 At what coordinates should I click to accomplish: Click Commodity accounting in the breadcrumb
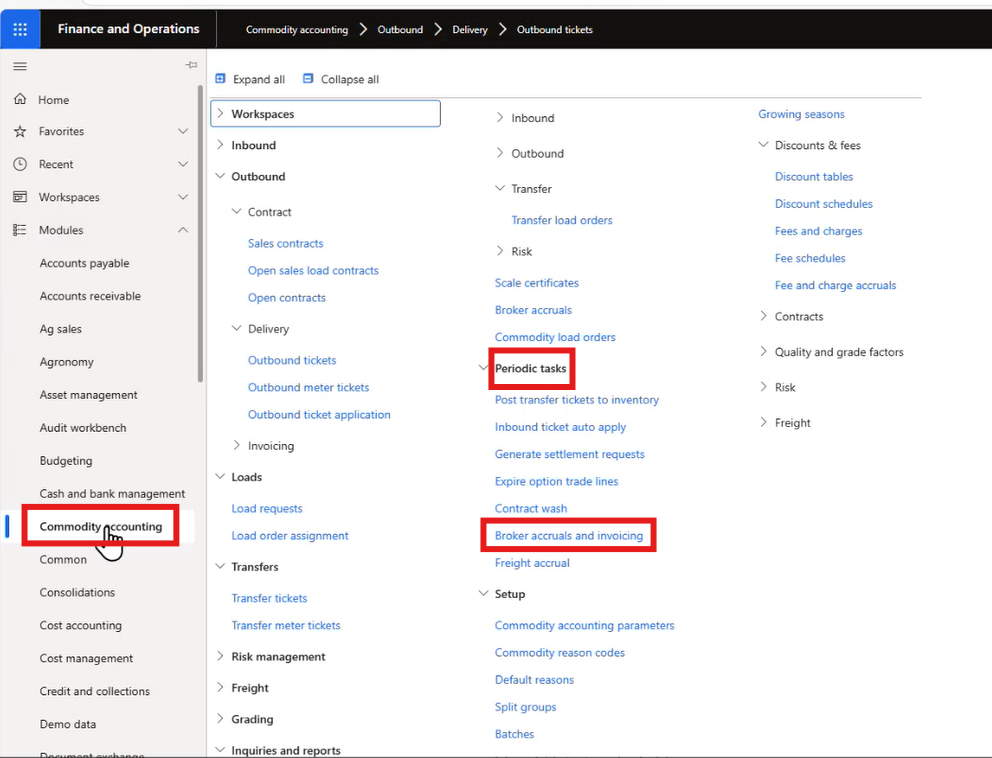click(x=297, y=30)
